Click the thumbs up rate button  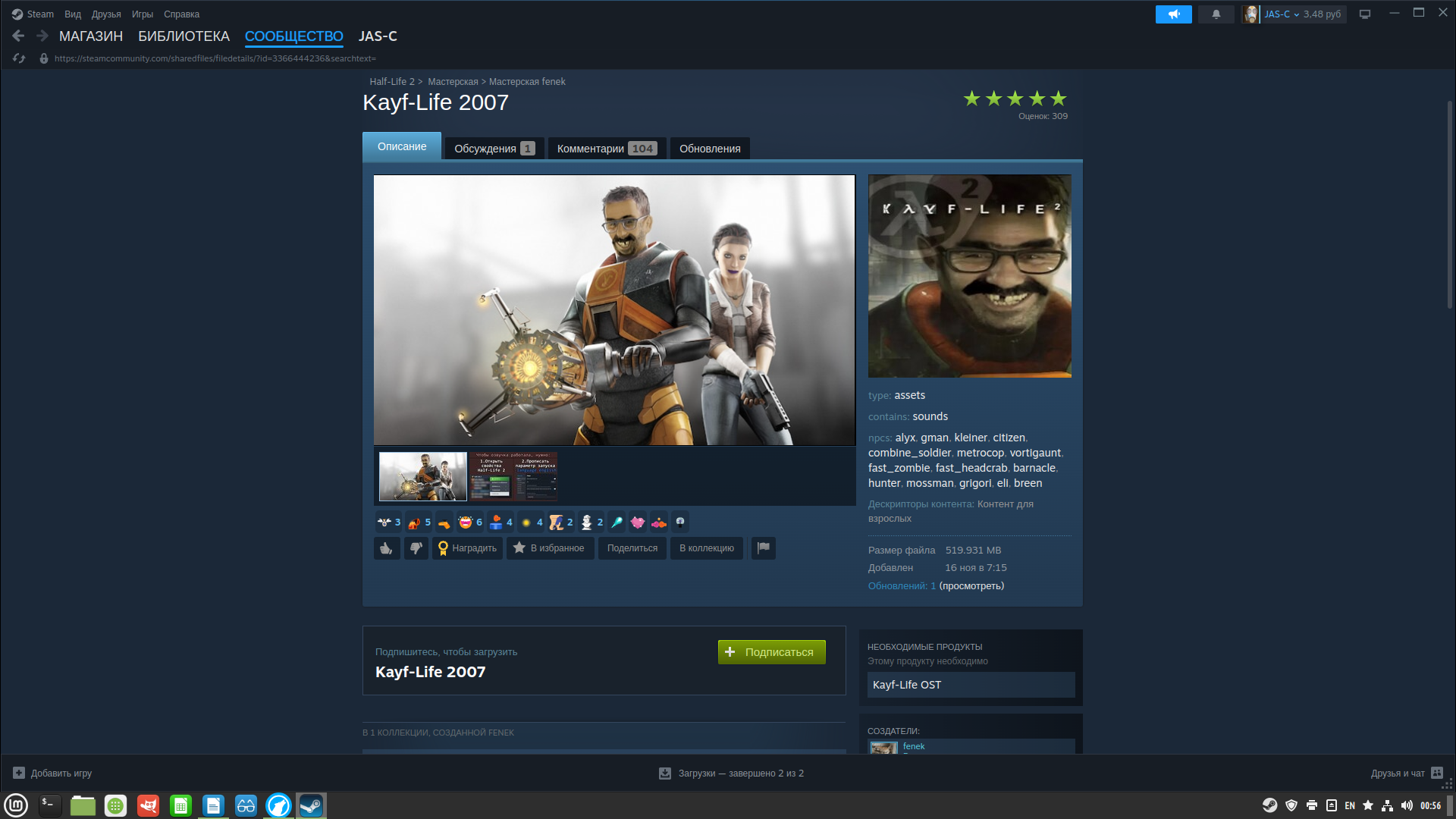click(387, 548)
